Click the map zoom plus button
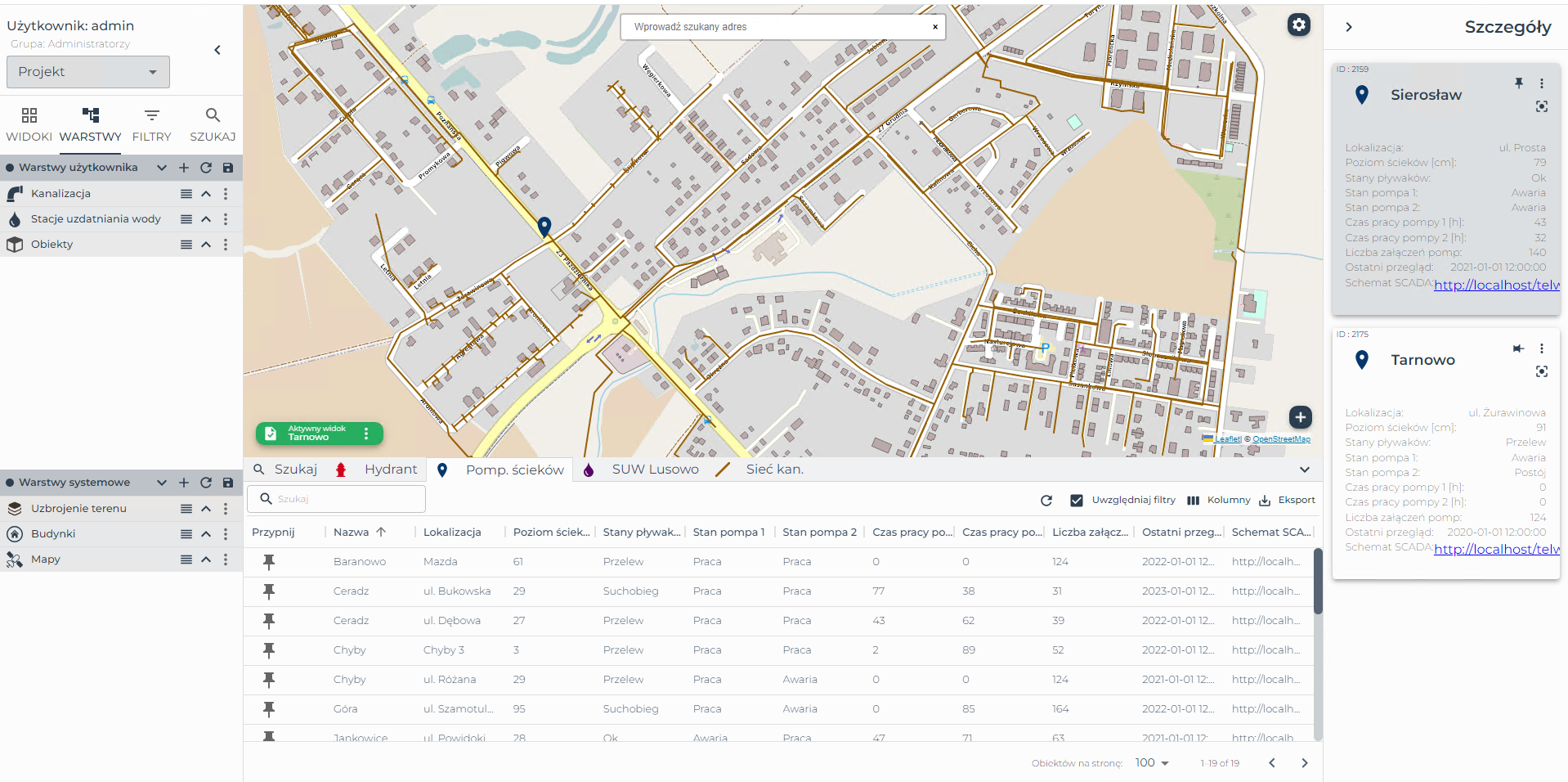This screenshot has height=782, width=1568. click(1301, 417)
